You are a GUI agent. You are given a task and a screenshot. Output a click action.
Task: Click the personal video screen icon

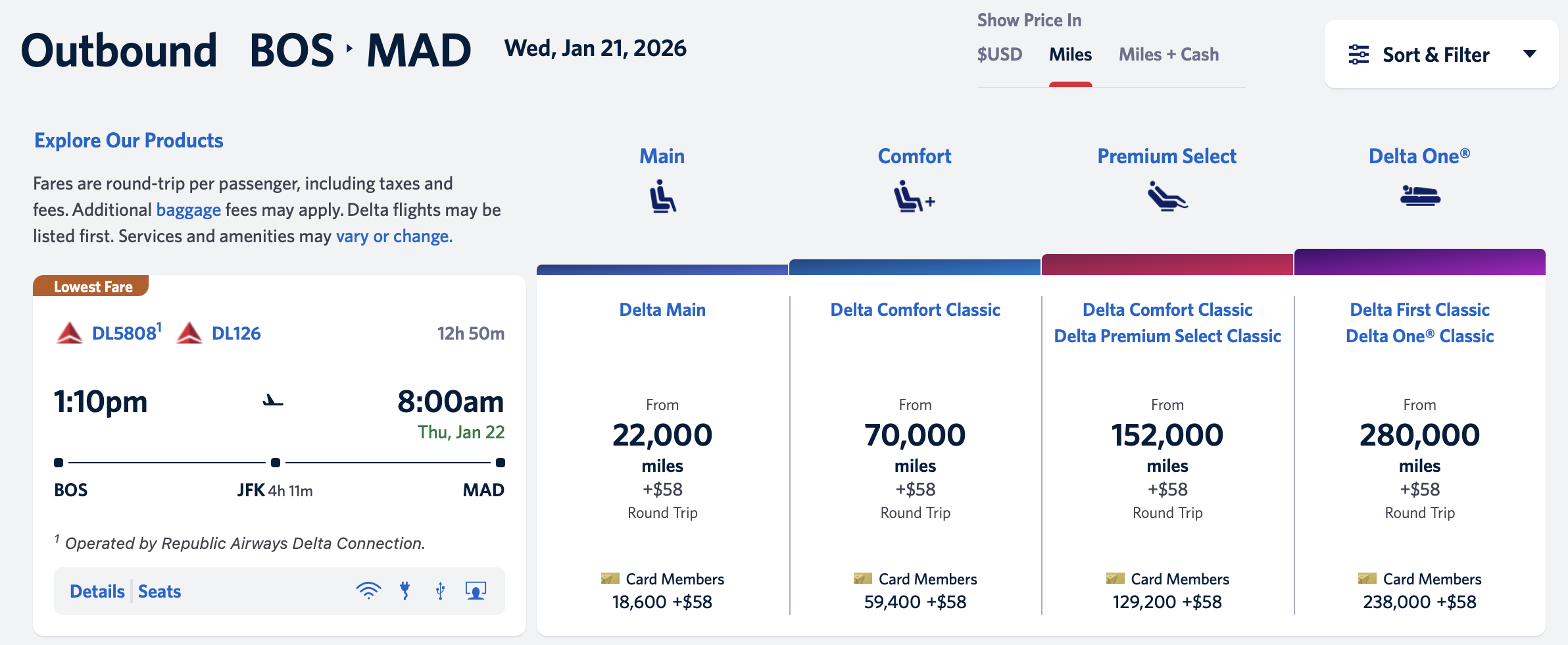(x=476, y=590)
